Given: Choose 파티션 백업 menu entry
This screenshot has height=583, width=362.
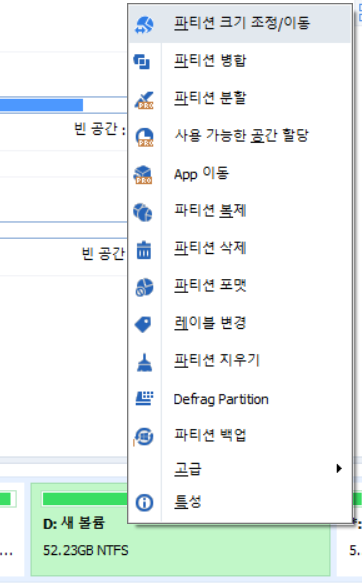Looking at the screenshot, I should (240, 435).
